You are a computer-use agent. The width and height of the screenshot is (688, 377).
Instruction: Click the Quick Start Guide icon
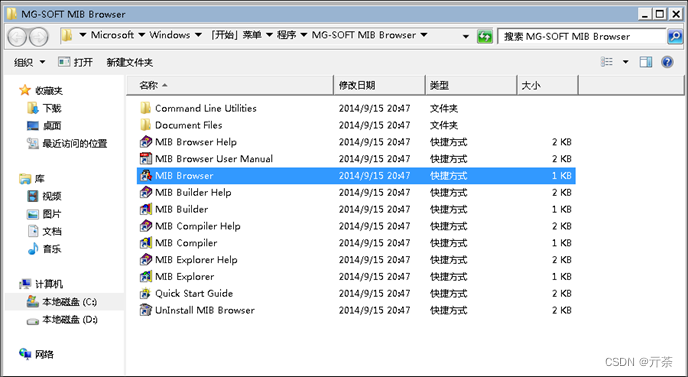pyautogui.click(x=145, y=293)
